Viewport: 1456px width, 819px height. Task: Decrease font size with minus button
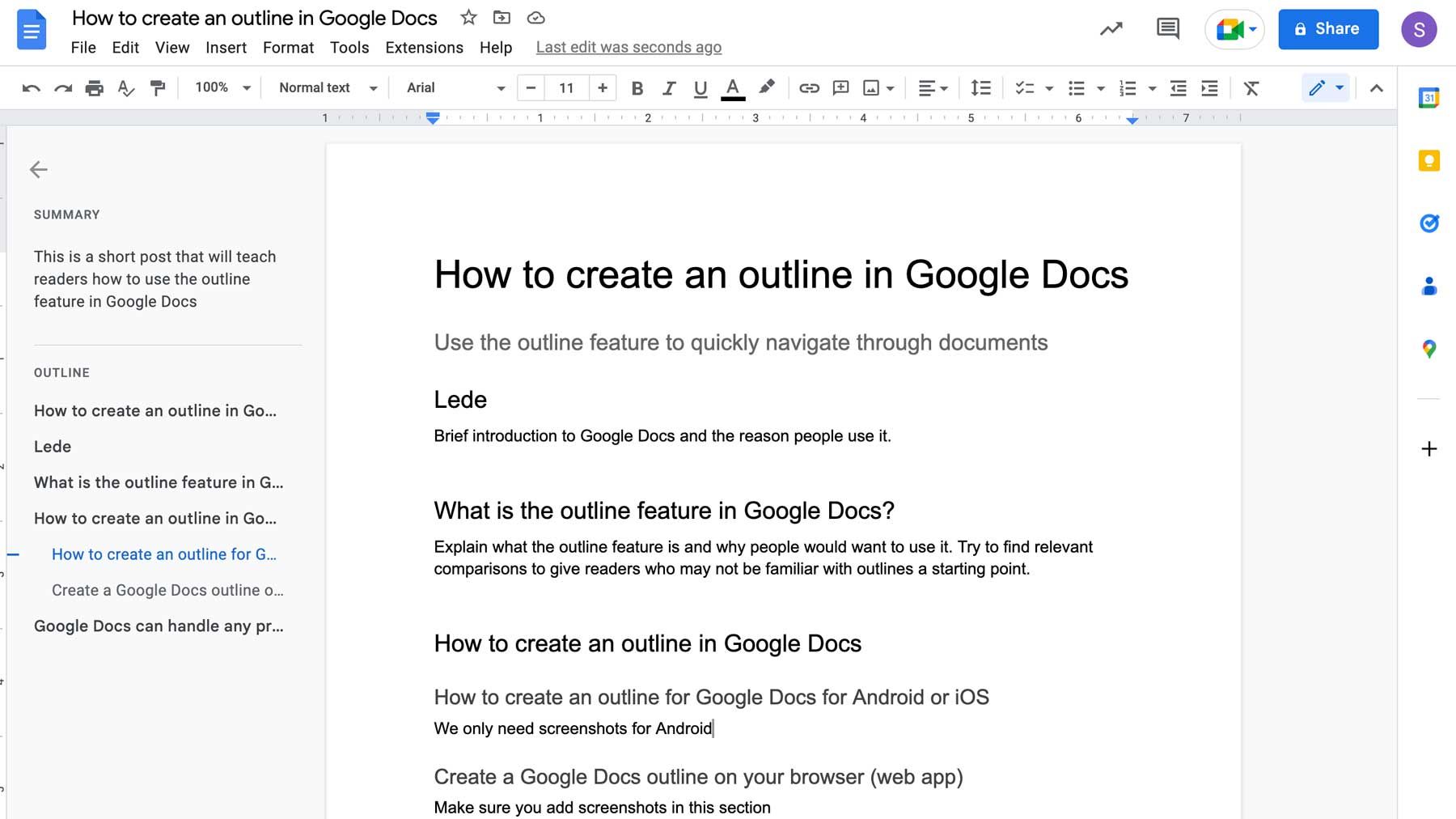point(531,87)
